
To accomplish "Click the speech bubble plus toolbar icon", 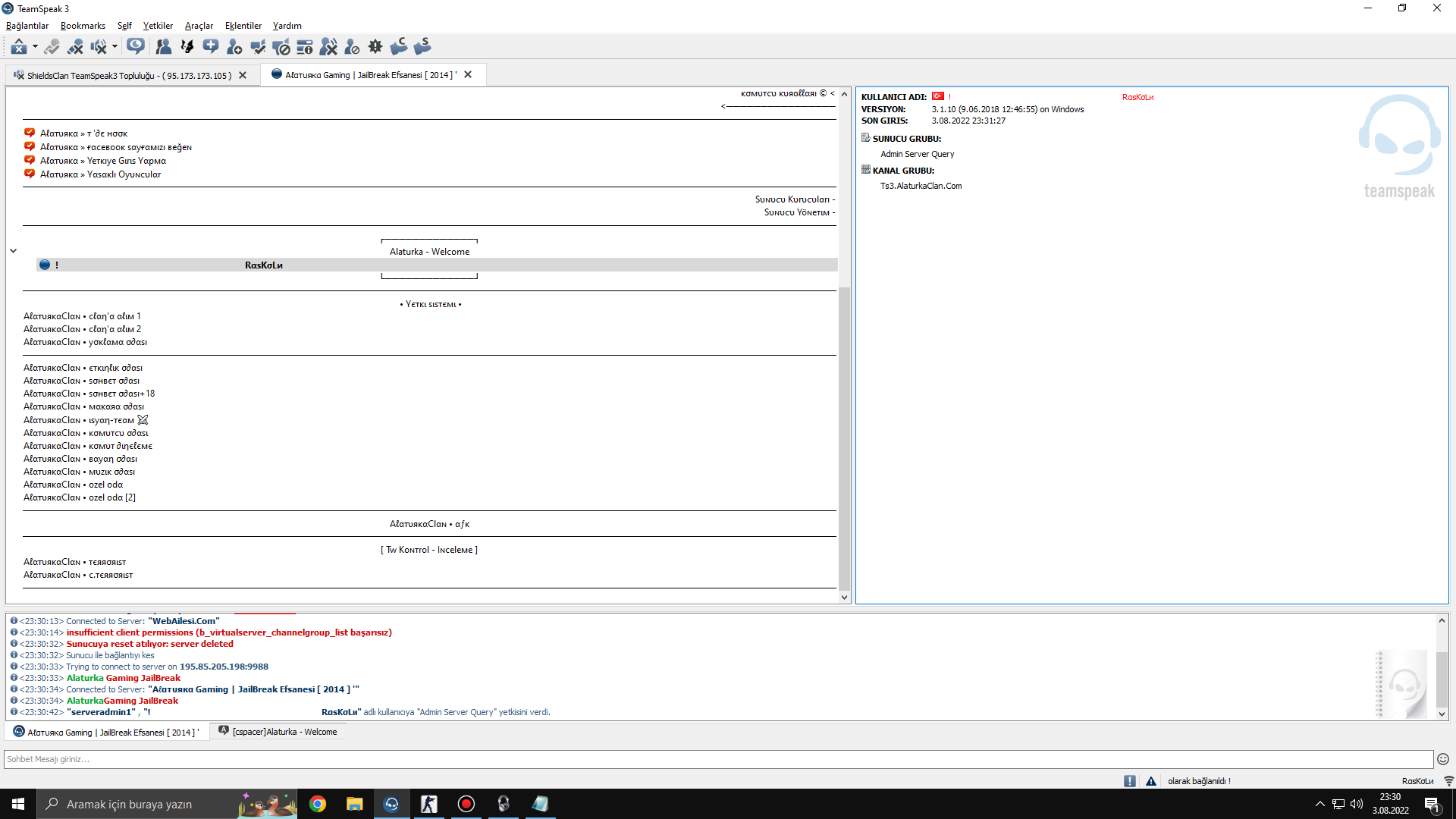I will point(210,47).
